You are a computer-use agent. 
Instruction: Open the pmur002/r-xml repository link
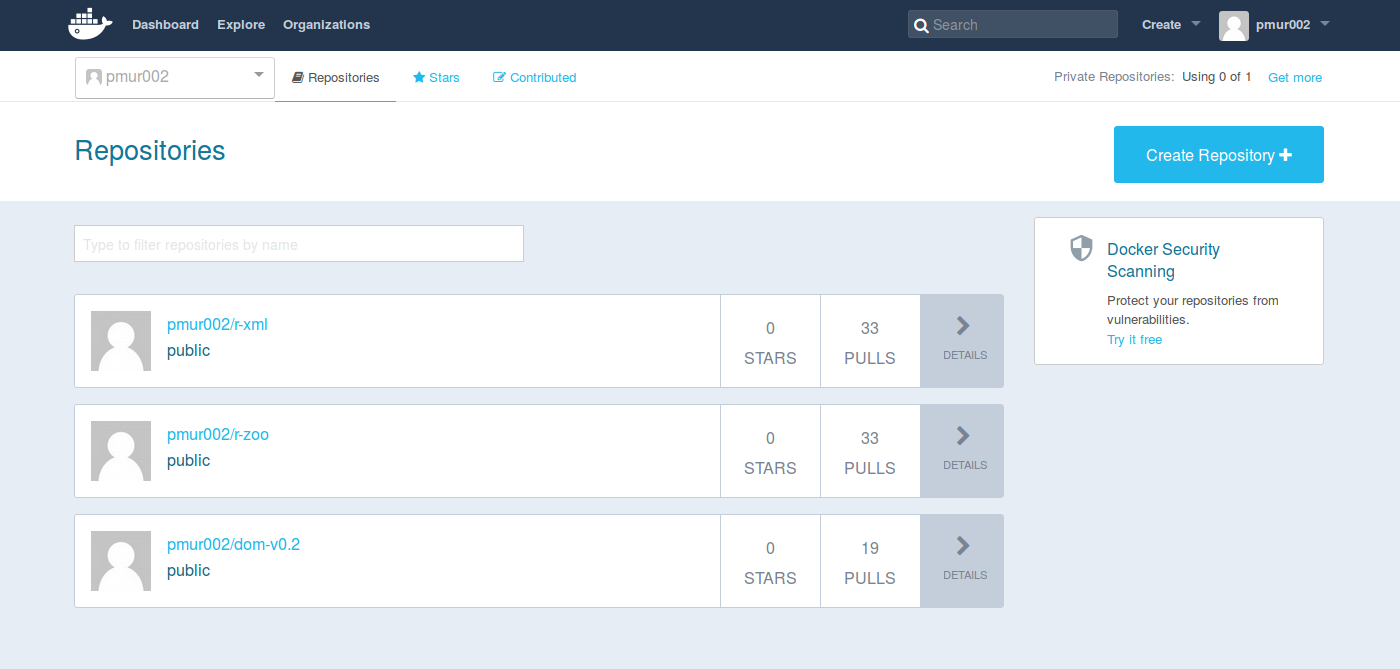(x=217, y=325)
